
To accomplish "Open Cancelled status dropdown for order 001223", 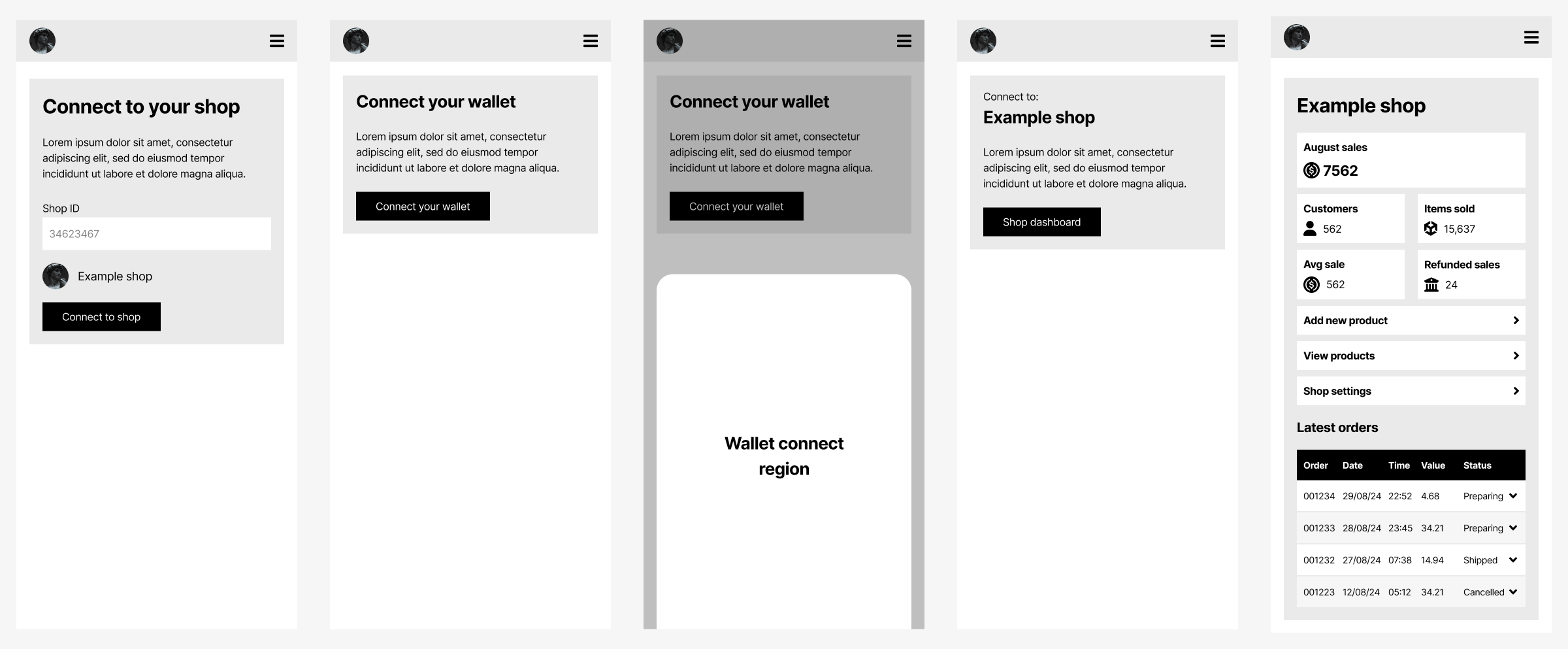I will click(1513, 592).
